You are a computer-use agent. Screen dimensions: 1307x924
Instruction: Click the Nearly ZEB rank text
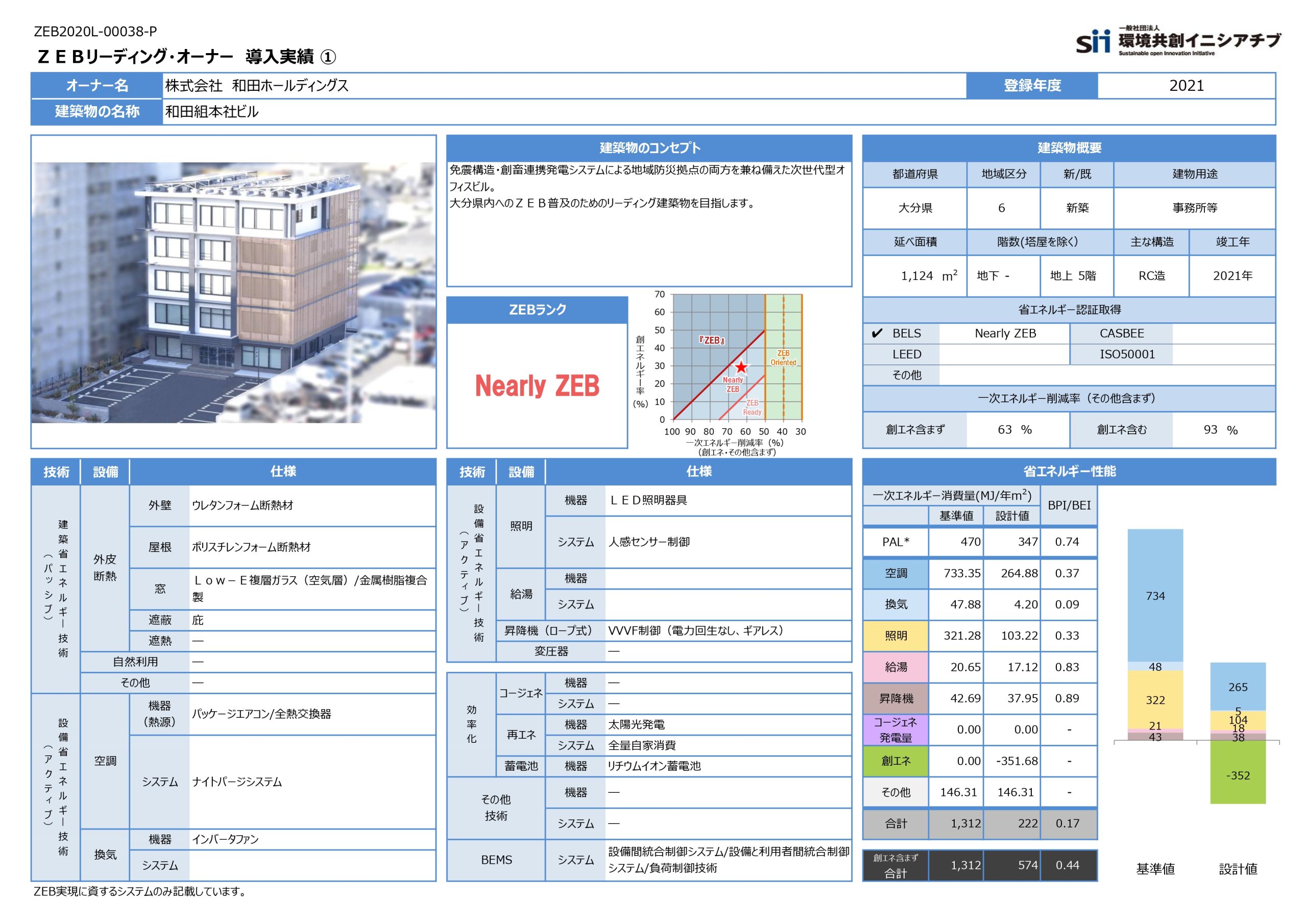coord(537,386)
